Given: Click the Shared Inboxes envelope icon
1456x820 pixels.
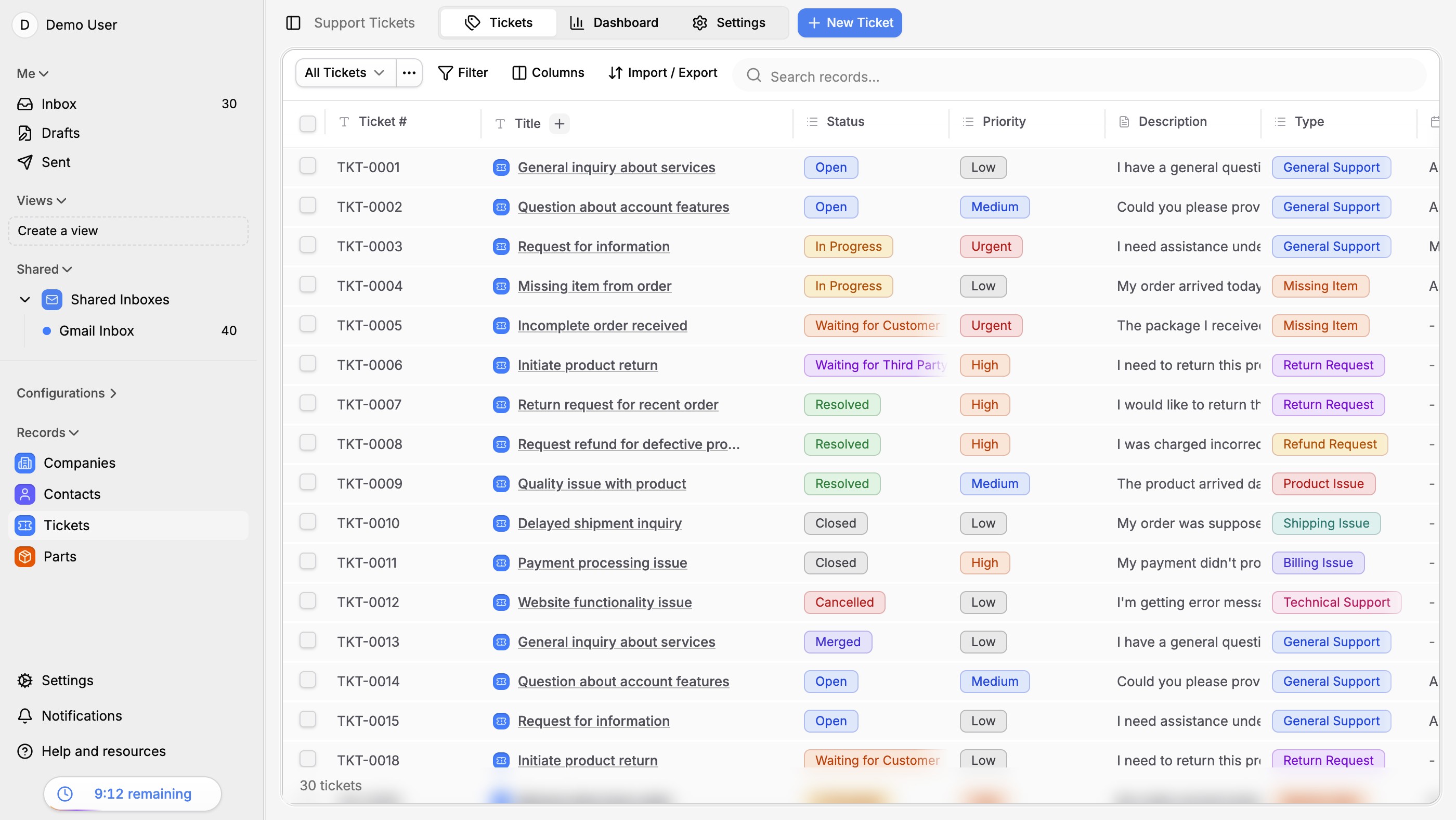Looking at the screenshot, I should 52,299.
